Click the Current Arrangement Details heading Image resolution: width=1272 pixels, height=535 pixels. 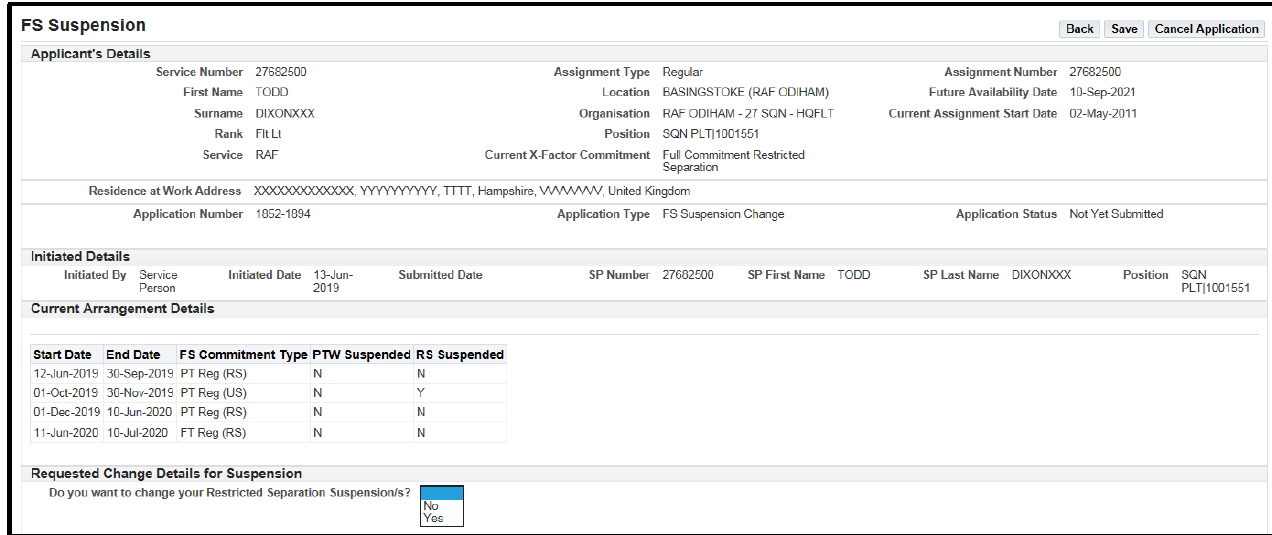coord(122,309)
